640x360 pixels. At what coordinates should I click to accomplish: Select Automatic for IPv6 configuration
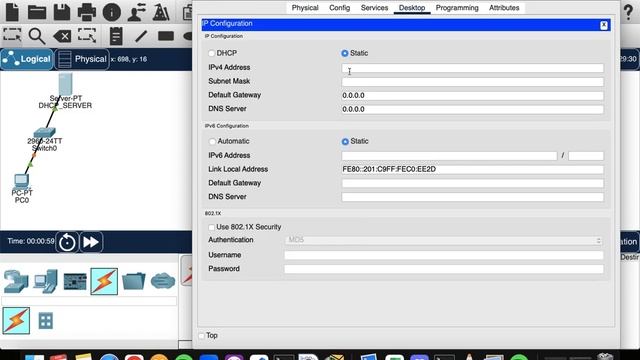[212, 142]
